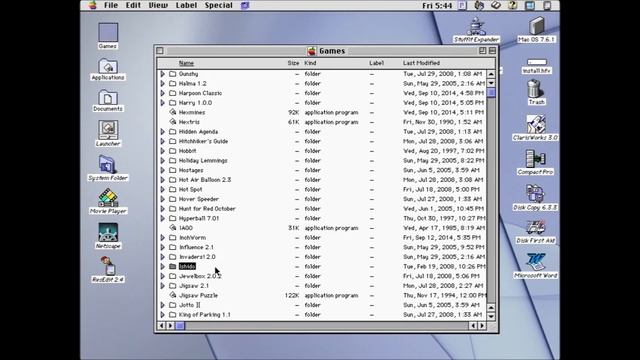Viewport: 640px width, 360px height.
Task: Select the Invaders! 2.0 folder name
Action: 197,257
